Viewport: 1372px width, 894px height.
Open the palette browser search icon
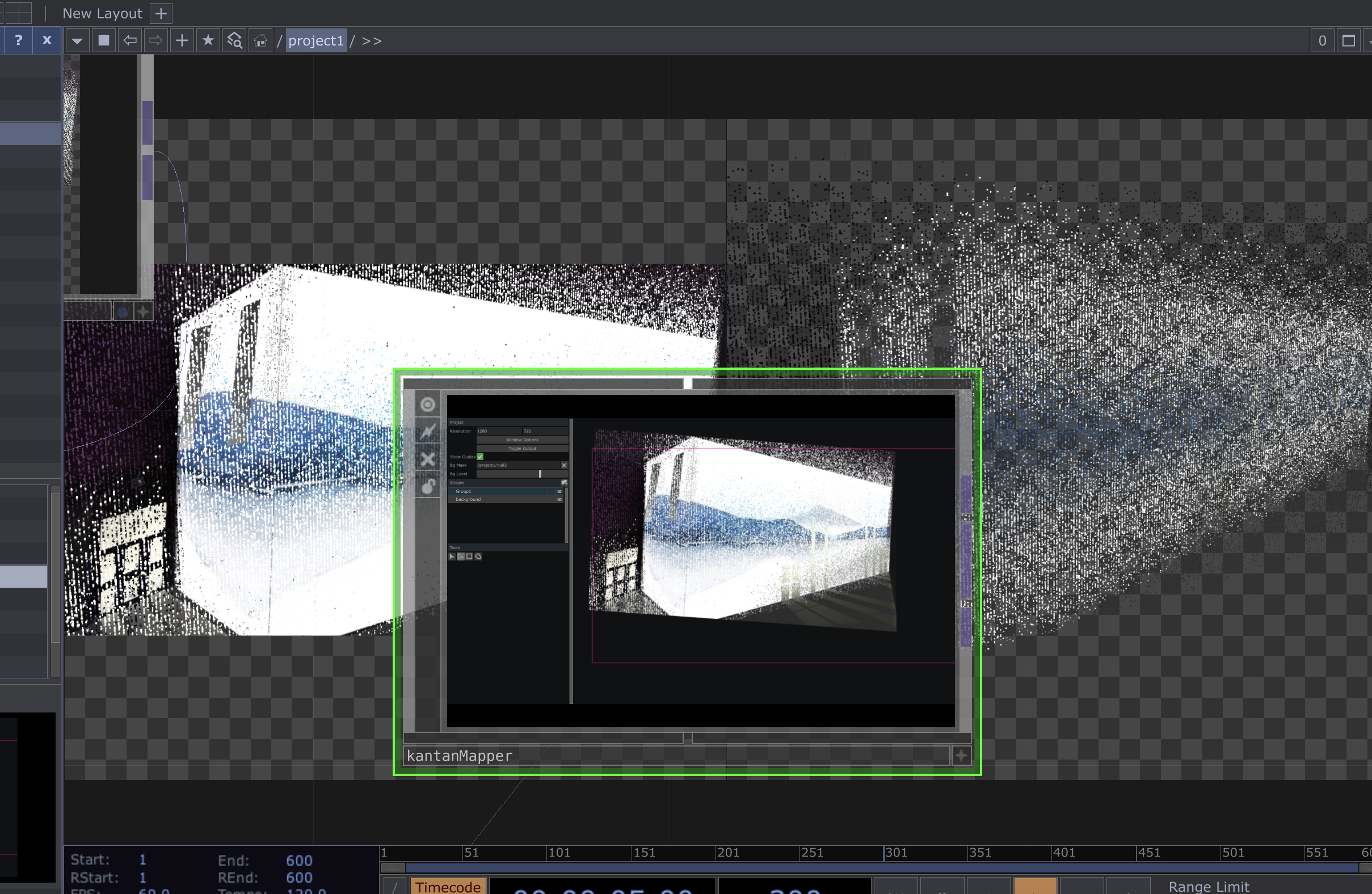tap(234, 40)
